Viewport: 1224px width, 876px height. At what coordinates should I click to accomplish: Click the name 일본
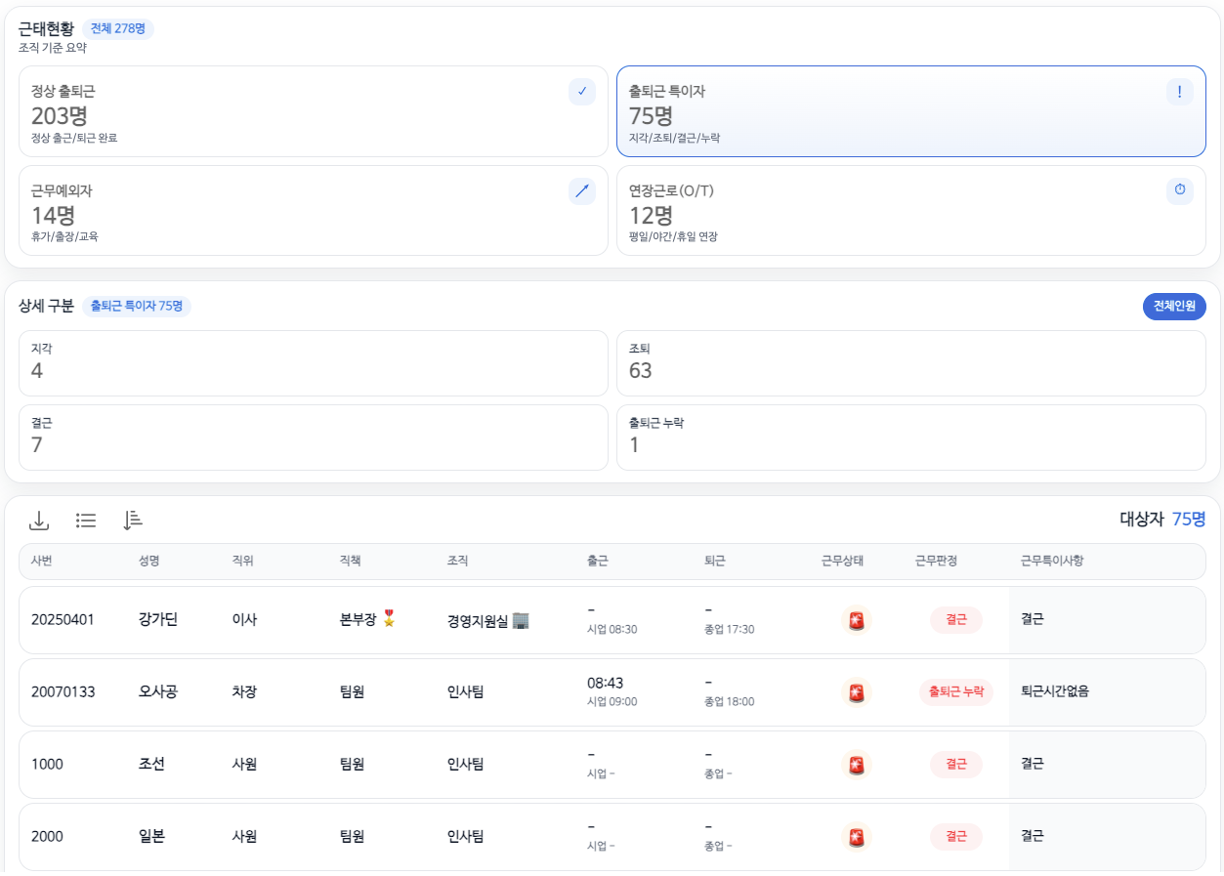point(152,837)
